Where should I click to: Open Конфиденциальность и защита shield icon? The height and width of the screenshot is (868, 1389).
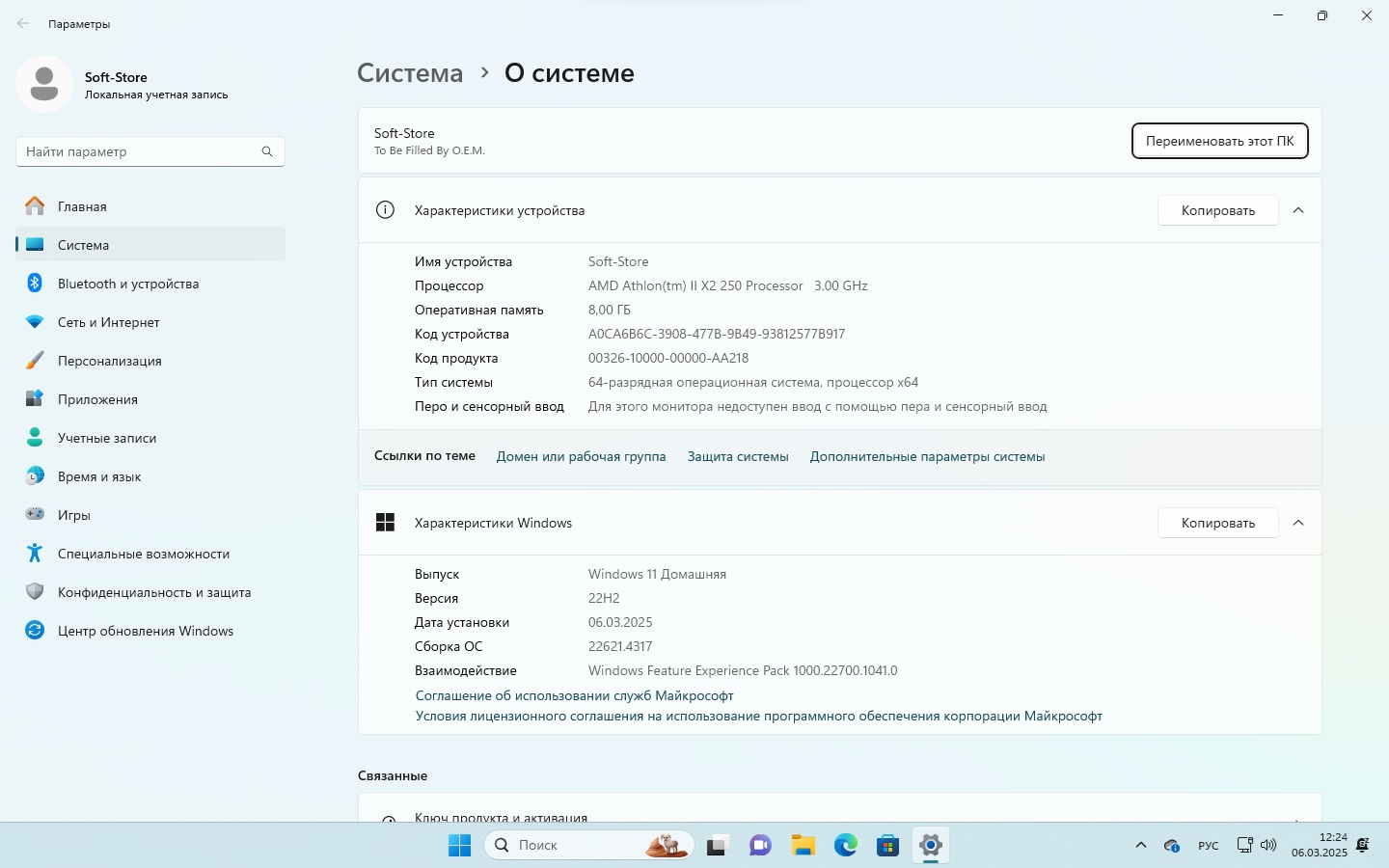(35, 591)
